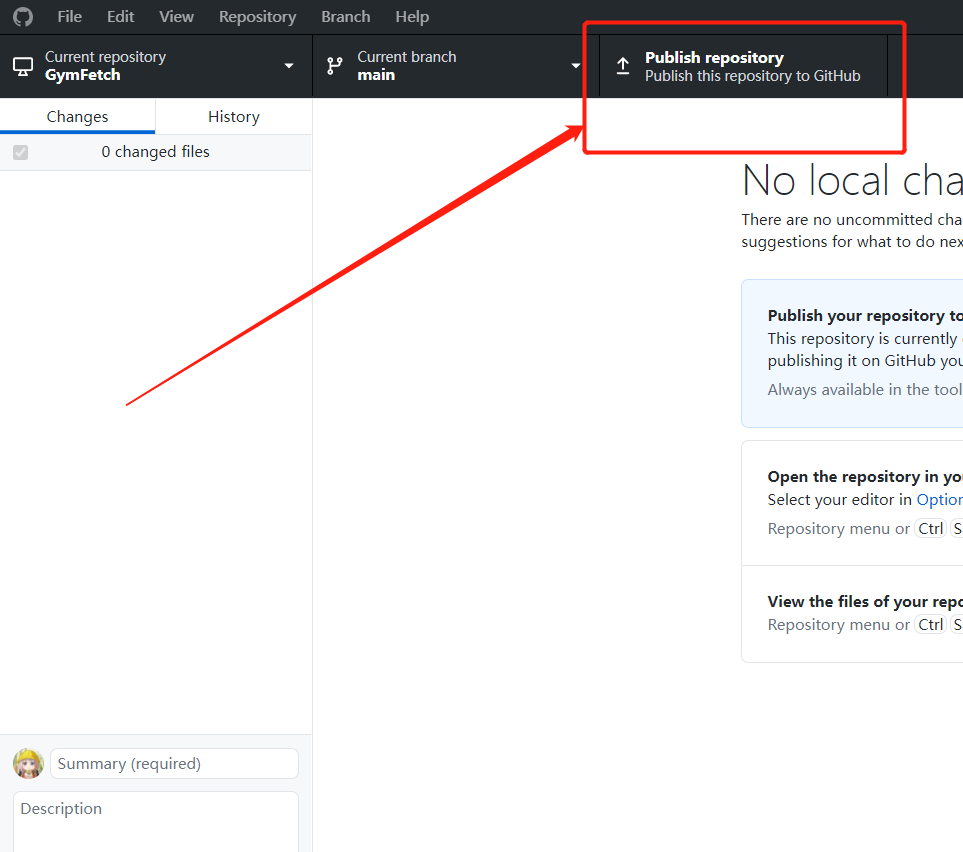Click the GymFetch repository name
Viewport: 963px width, 852px height.
pyautogui.click(x=82, y=75)
